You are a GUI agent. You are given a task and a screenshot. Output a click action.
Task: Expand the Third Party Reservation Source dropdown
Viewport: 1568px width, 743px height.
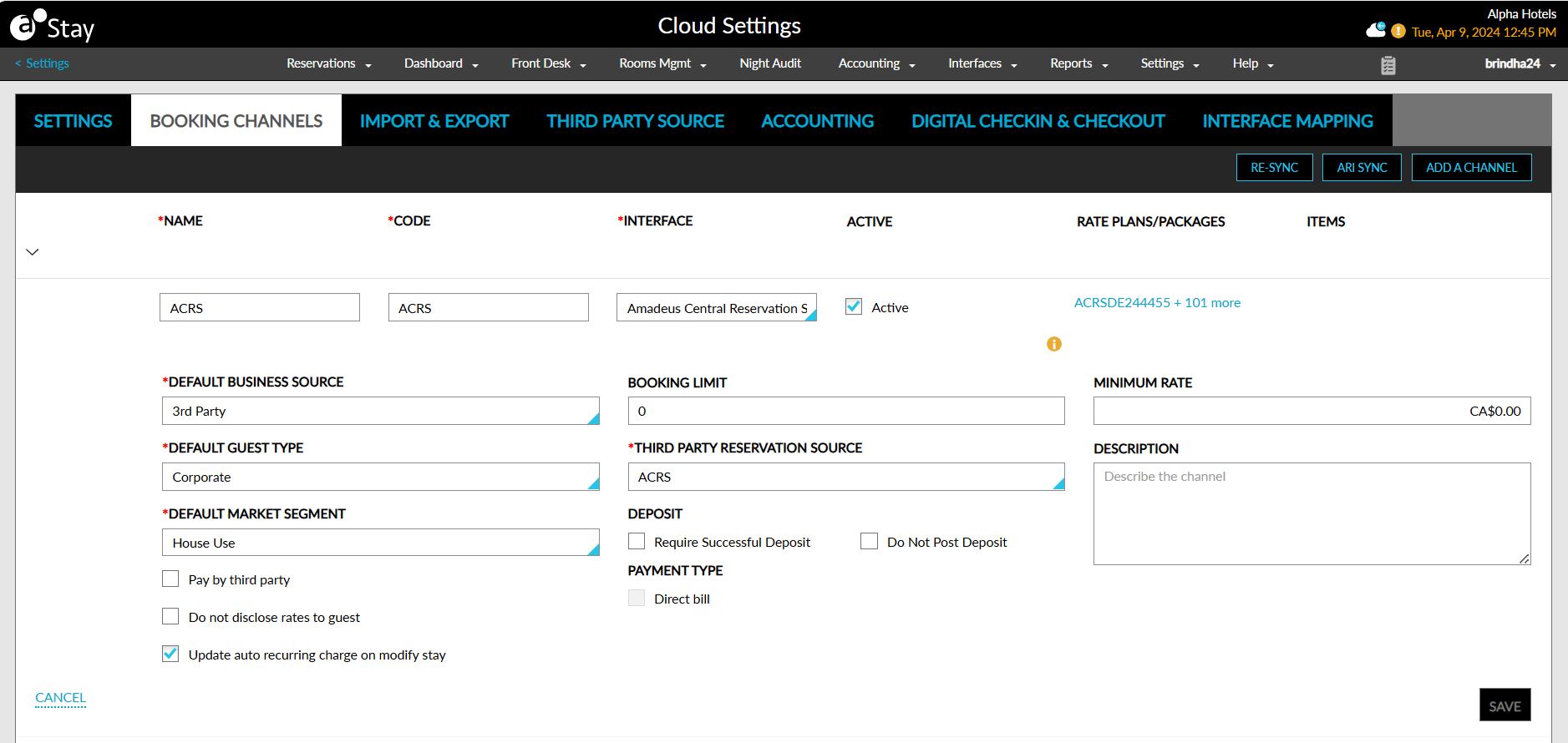(845, 477)
